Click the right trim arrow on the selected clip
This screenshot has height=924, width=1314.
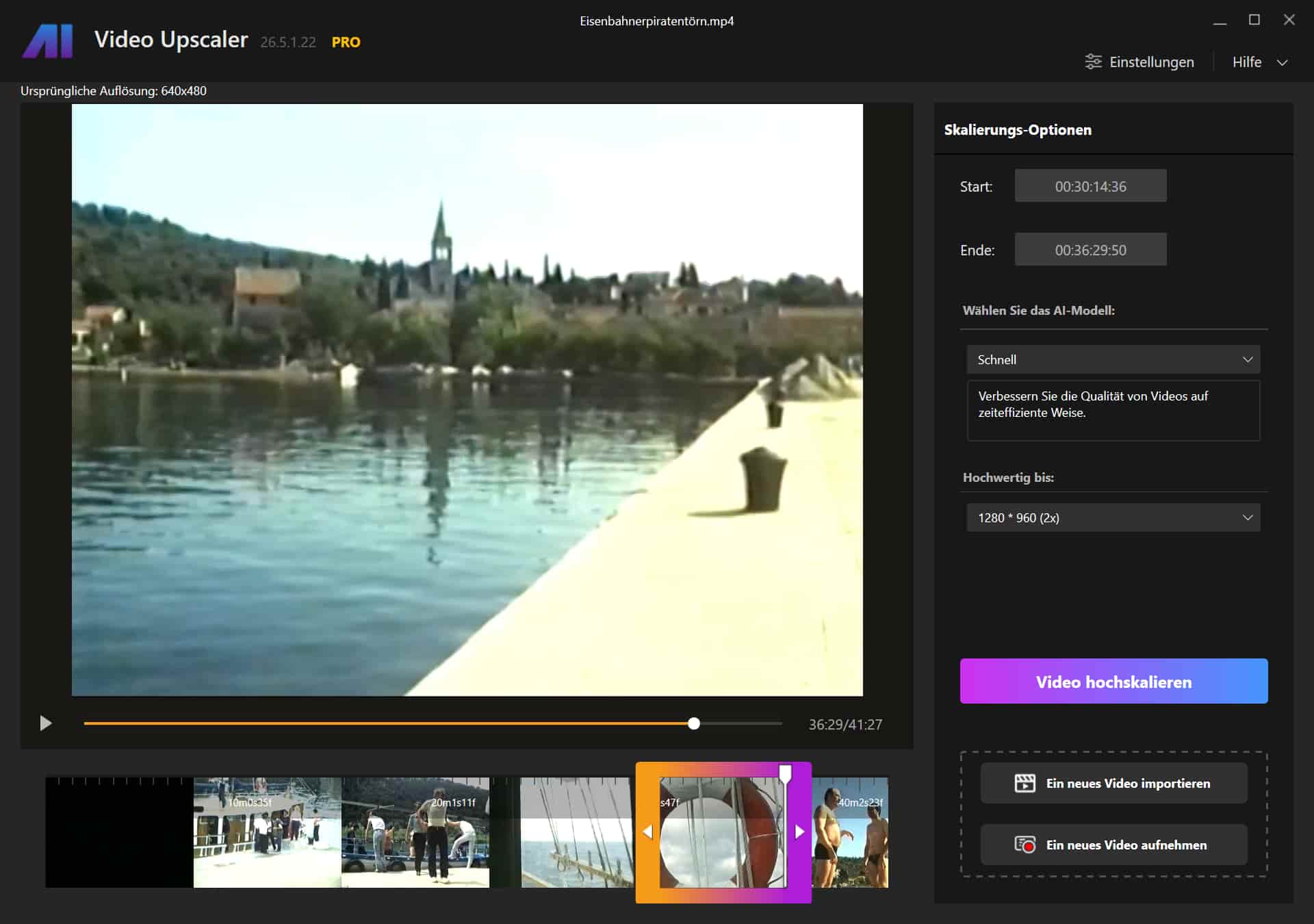coord(799,832)
